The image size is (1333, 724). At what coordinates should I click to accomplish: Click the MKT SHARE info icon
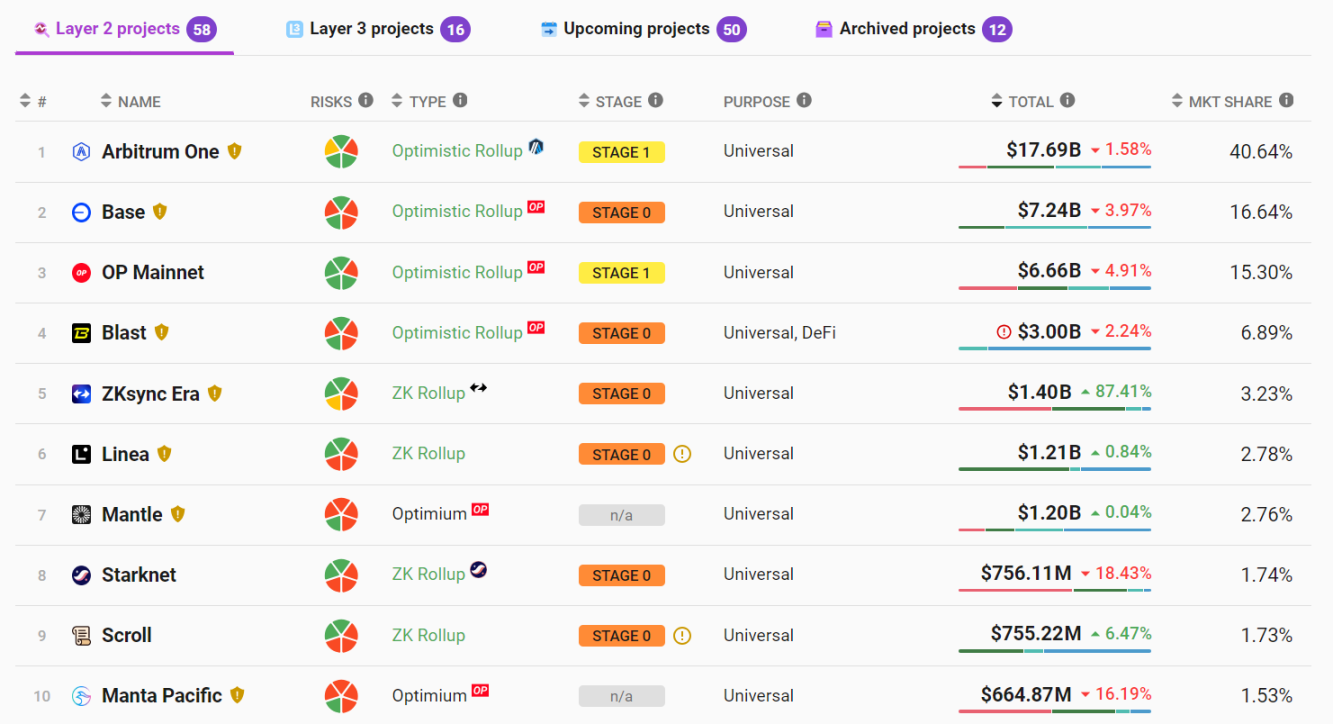(x=1286, y=100)
